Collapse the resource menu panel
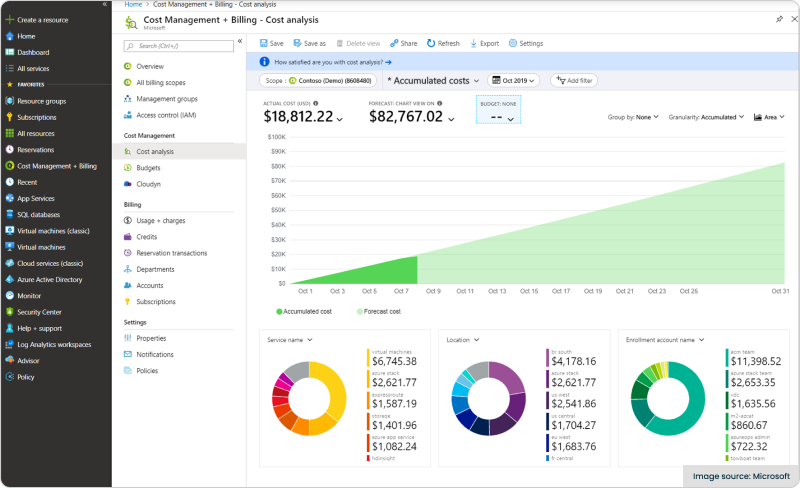Viewport: 800px width, 488px height. (240, 41)
